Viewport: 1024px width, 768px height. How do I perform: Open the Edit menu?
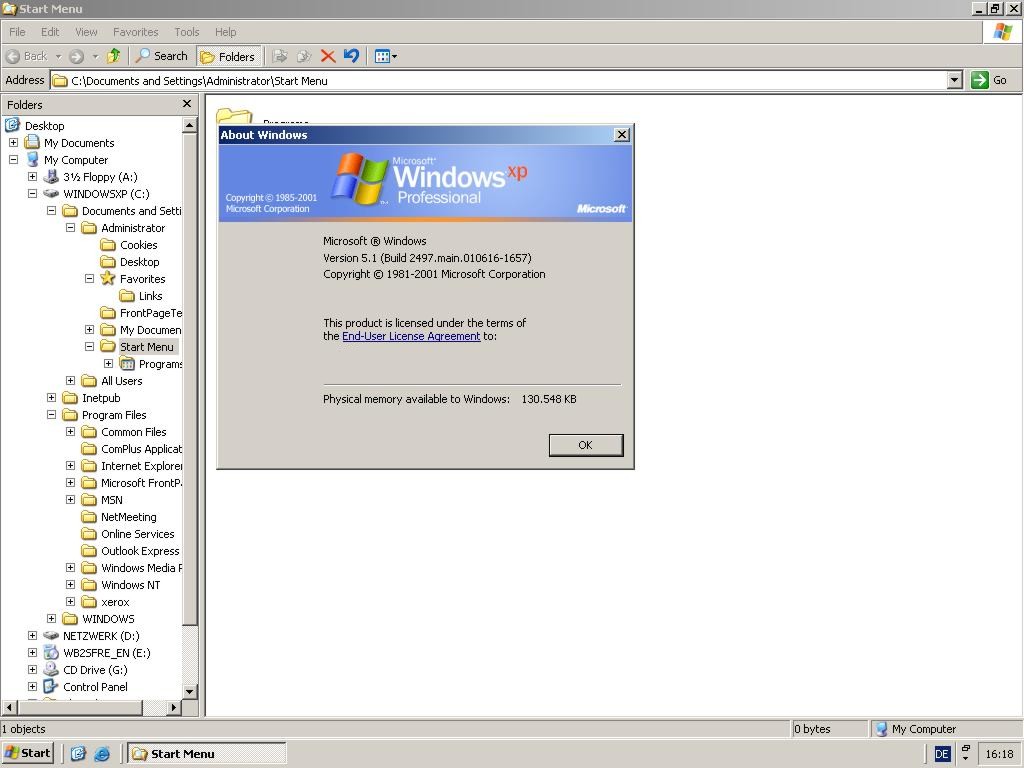tap(50, 32)
